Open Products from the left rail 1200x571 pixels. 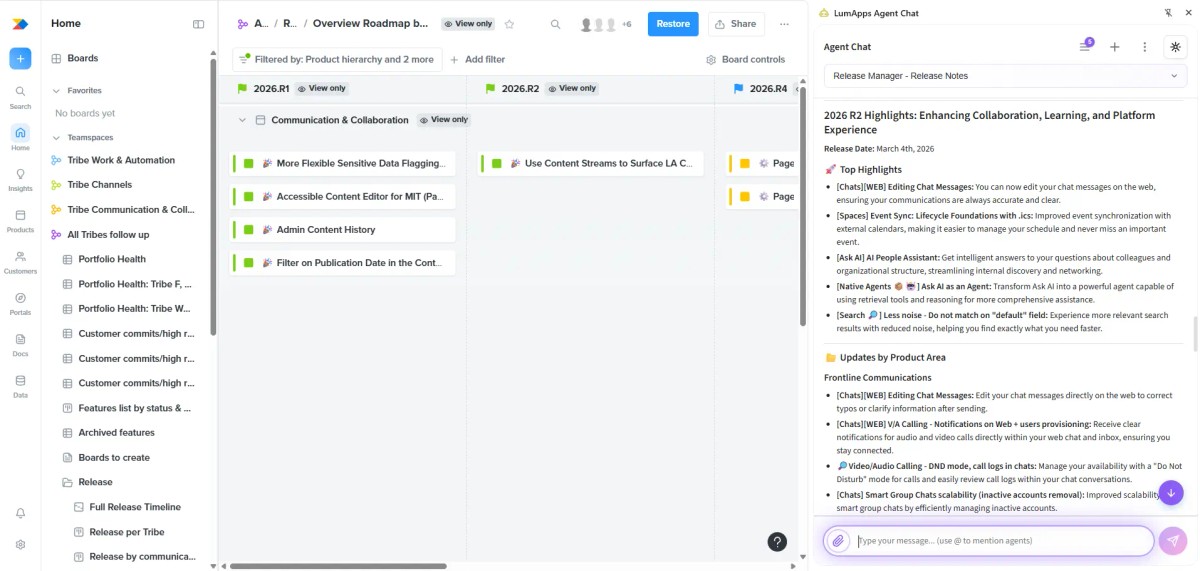(20, 220)
